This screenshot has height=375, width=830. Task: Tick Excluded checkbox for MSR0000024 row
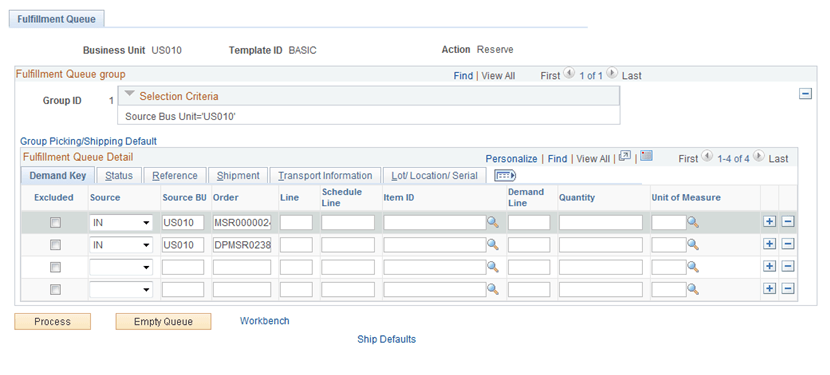tap(55, 223)
